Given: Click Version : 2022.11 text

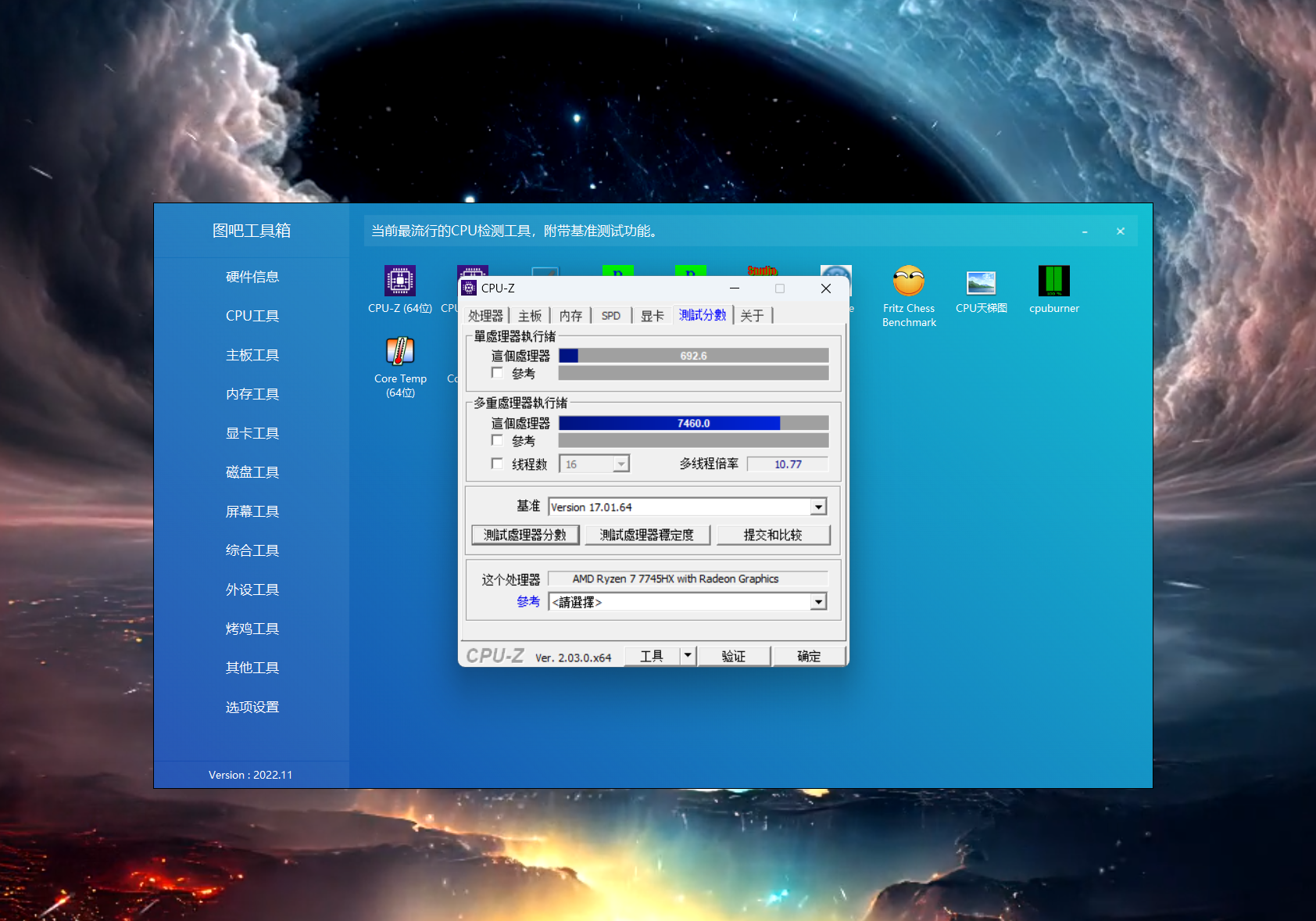Looking at the screenshot, I should point(250,775).
